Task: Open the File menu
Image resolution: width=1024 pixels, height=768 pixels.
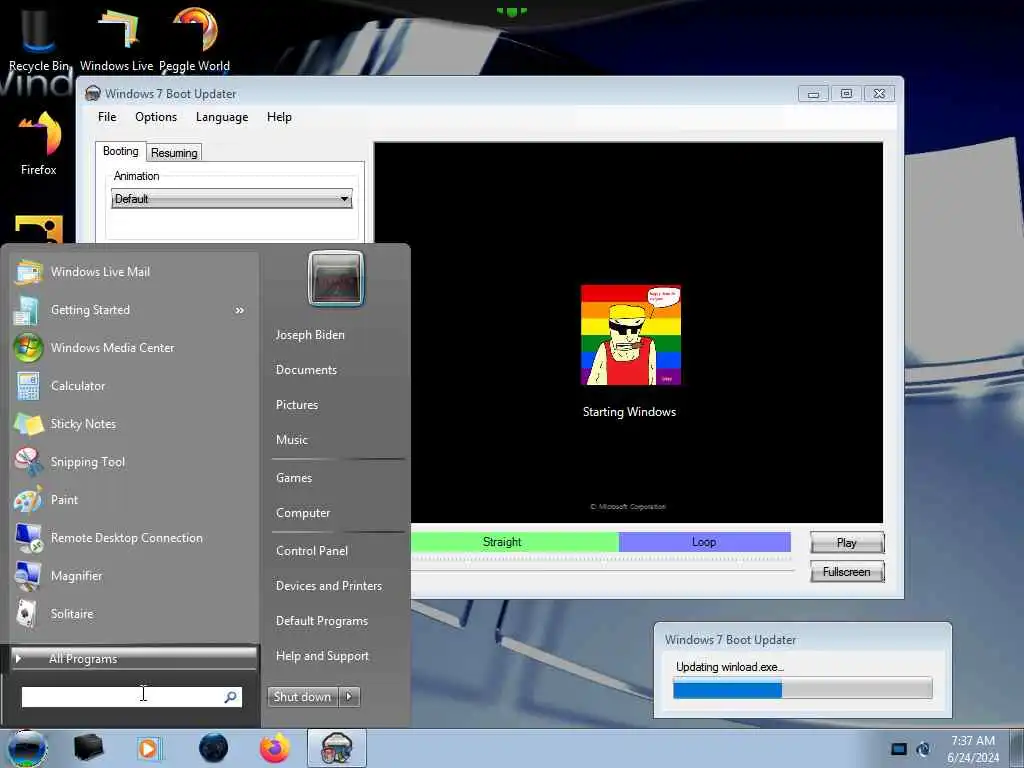Action: pyautogui.click(x=107, y=117)
